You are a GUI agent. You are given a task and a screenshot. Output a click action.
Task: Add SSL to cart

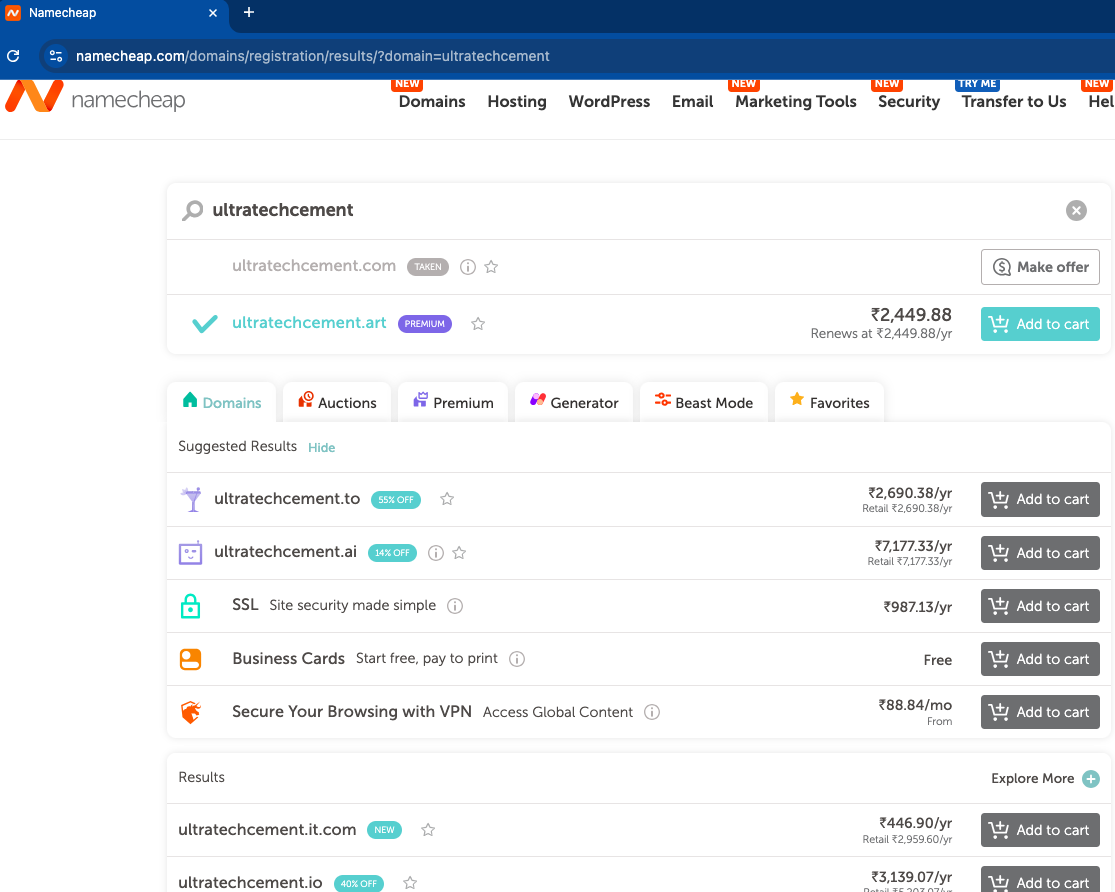pos(1040,606)
